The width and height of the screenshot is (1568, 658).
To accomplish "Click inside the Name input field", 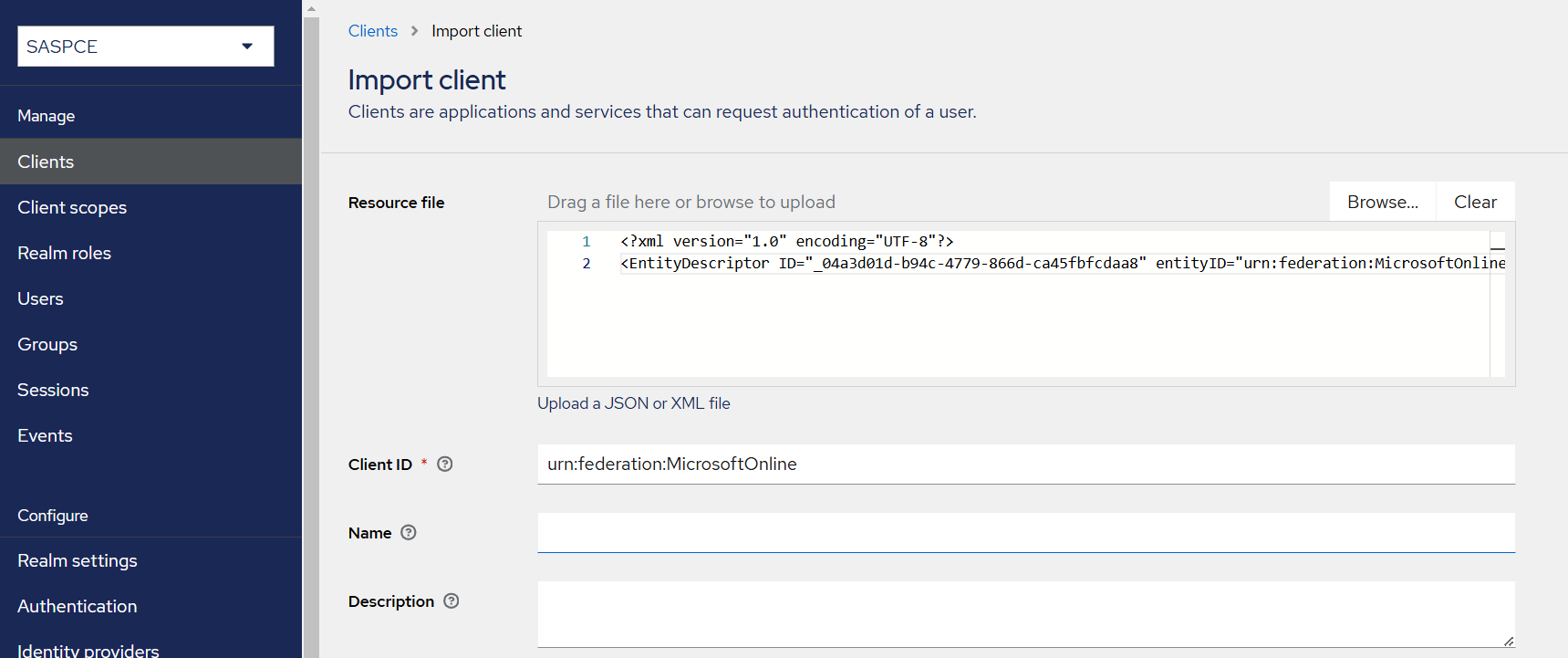I will [x=1025, y=532].
